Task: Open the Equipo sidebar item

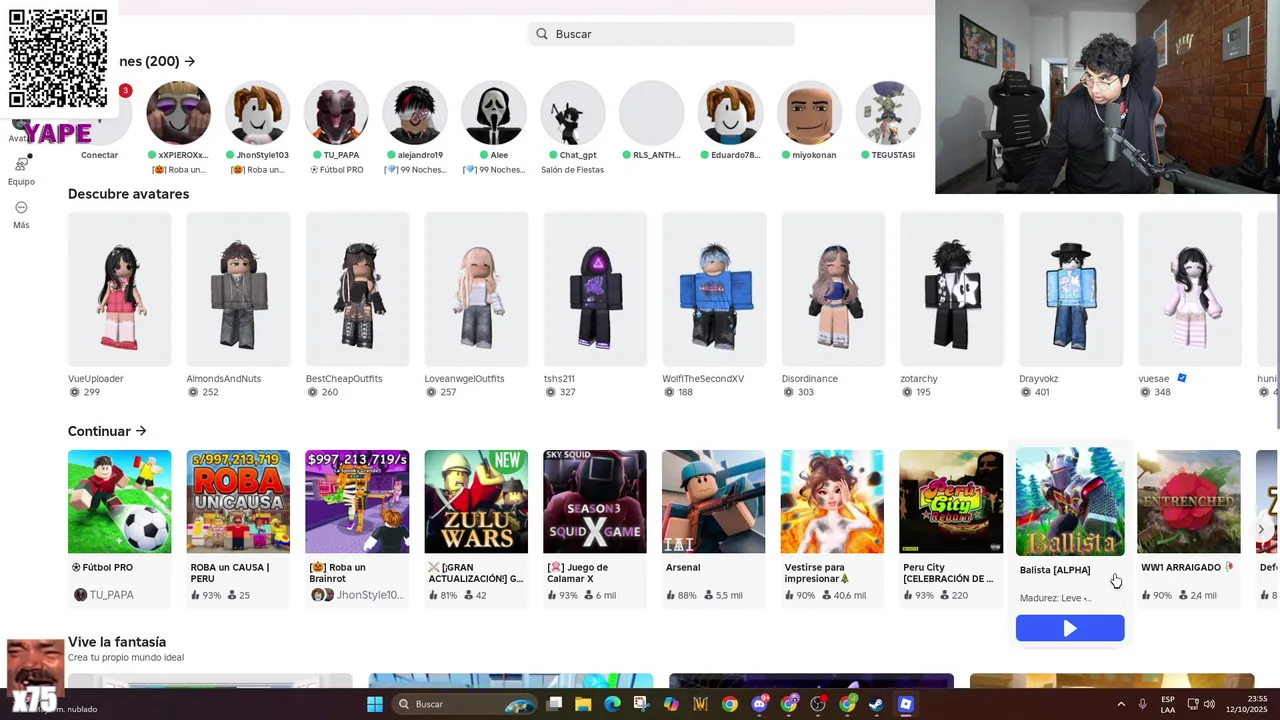Action: coord(21,170)
